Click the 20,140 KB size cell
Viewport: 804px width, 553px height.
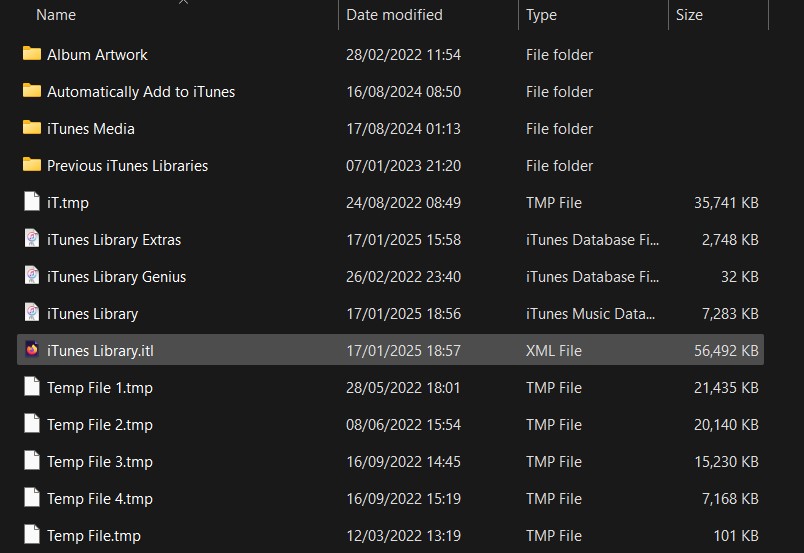pyautogui.click(x=726, y=425)
